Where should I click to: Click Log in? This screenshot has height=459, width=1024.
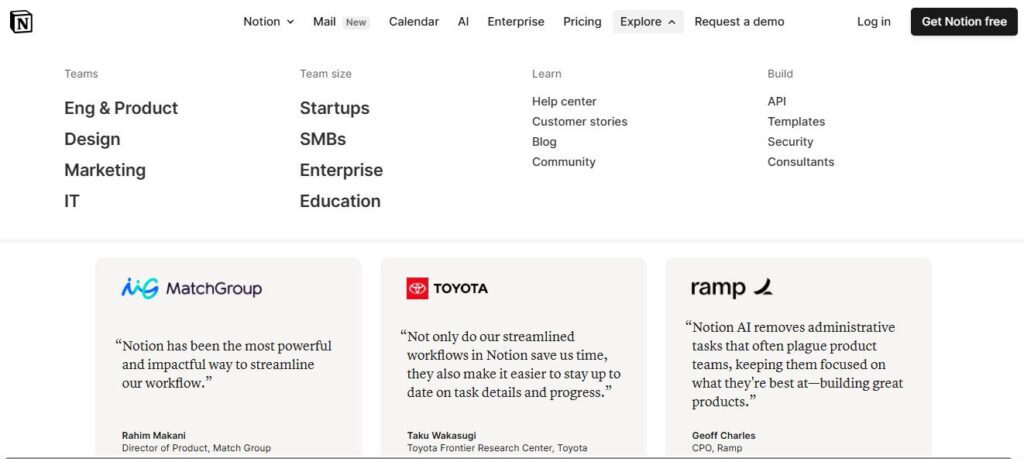tap(874, 22)
